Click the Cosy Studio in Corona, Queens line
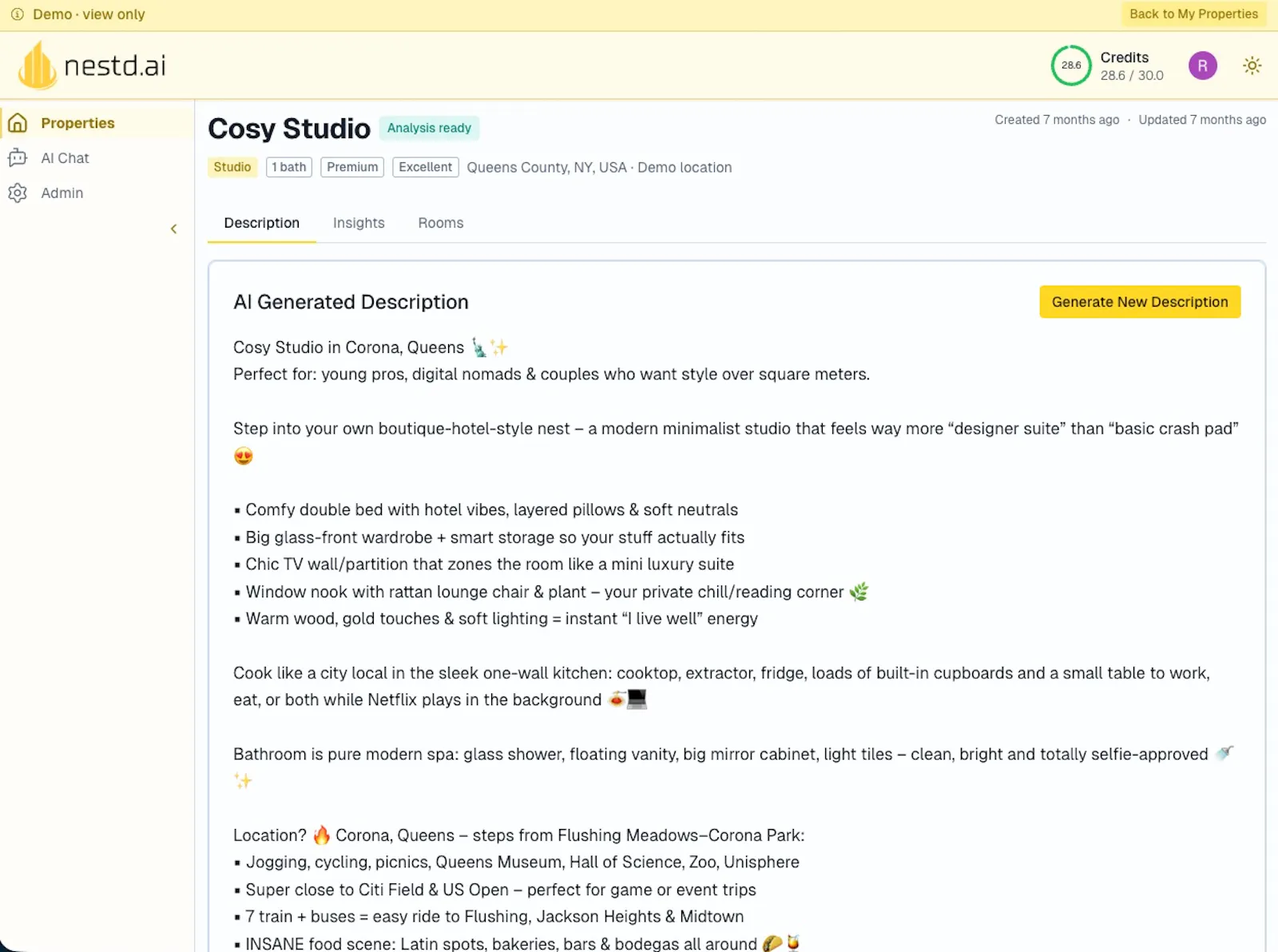The width and height of the screenshot is (1278, 952). [371, 347]
